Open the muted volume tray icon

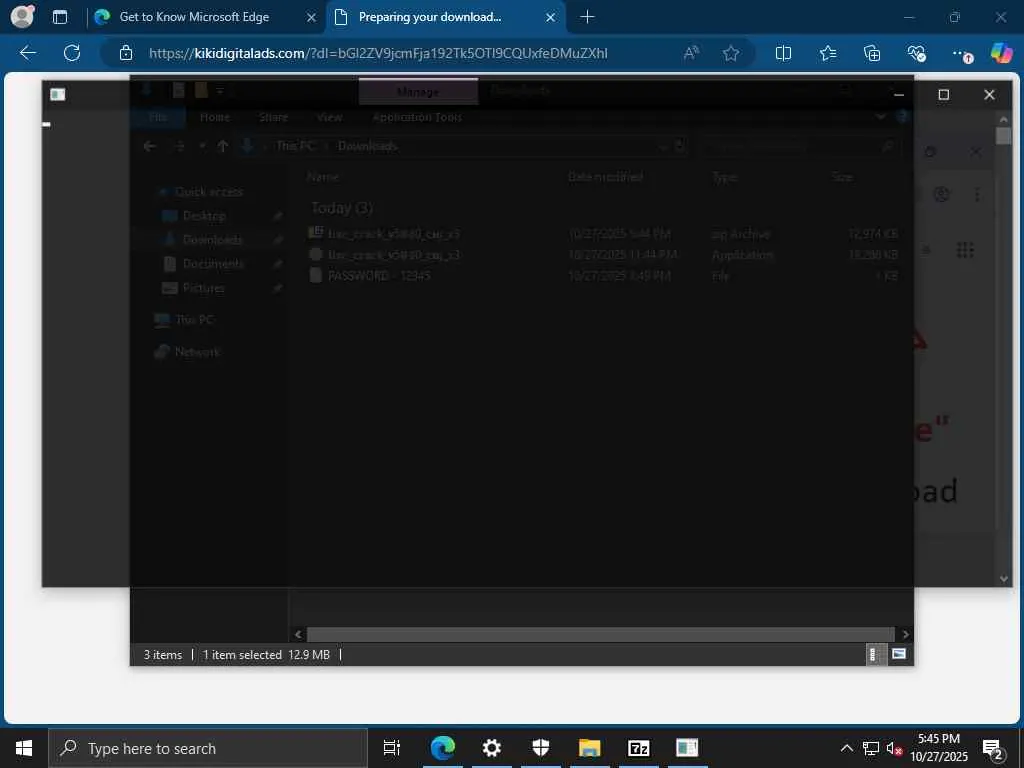click(x=894, y=748)
